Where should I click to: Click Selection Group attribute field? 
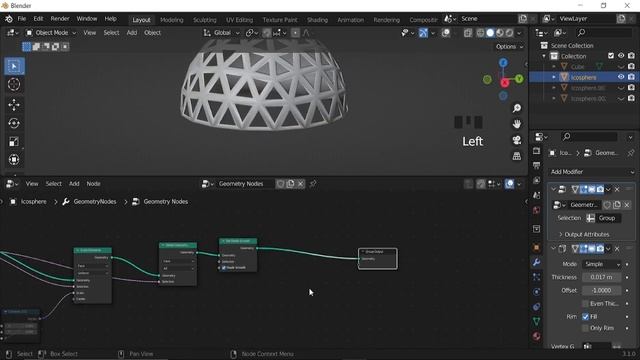tap(608, 218)
